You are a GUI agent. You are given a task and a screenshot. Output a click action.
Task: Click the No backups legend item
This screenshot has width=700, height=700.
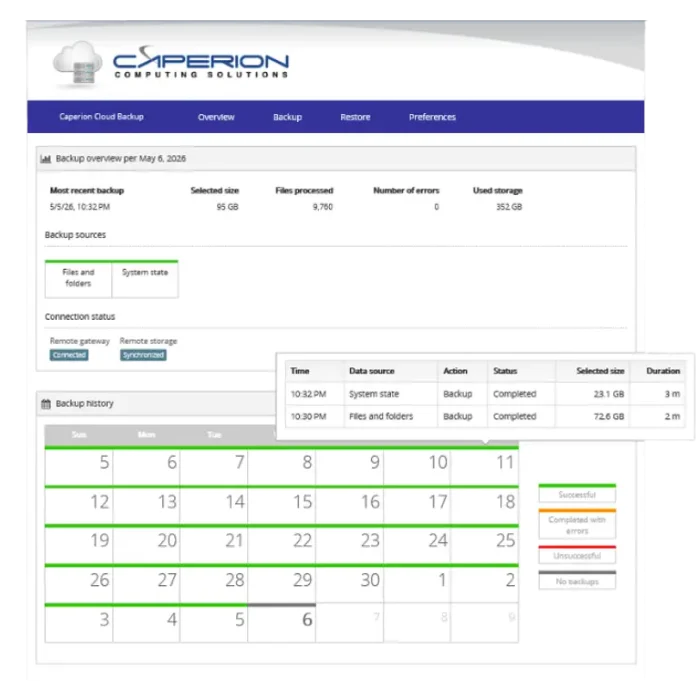coord(577,580)
